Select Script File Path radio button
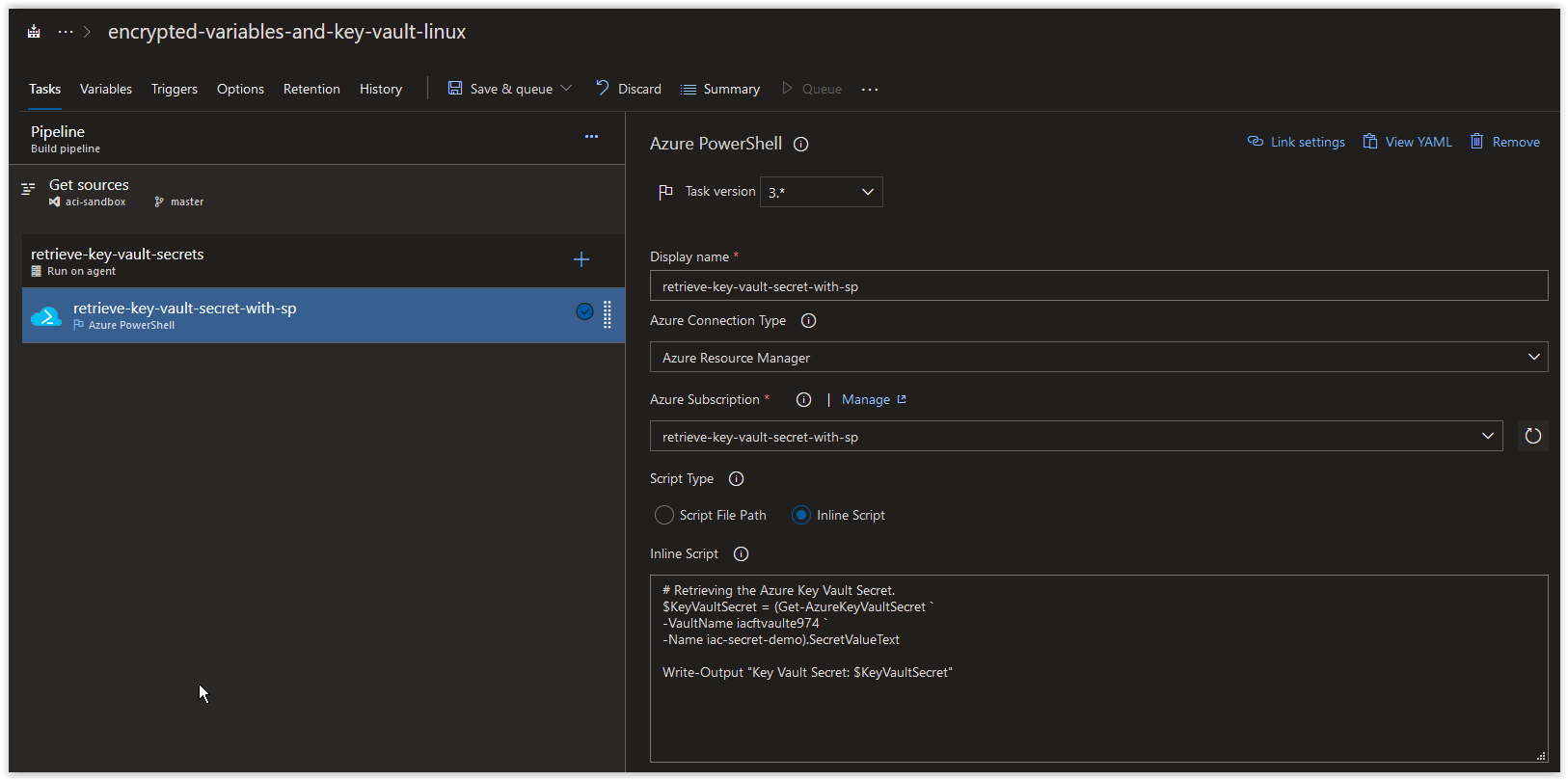The width and height of the screenshot is (1568, 780). click(x=664, y=515)
